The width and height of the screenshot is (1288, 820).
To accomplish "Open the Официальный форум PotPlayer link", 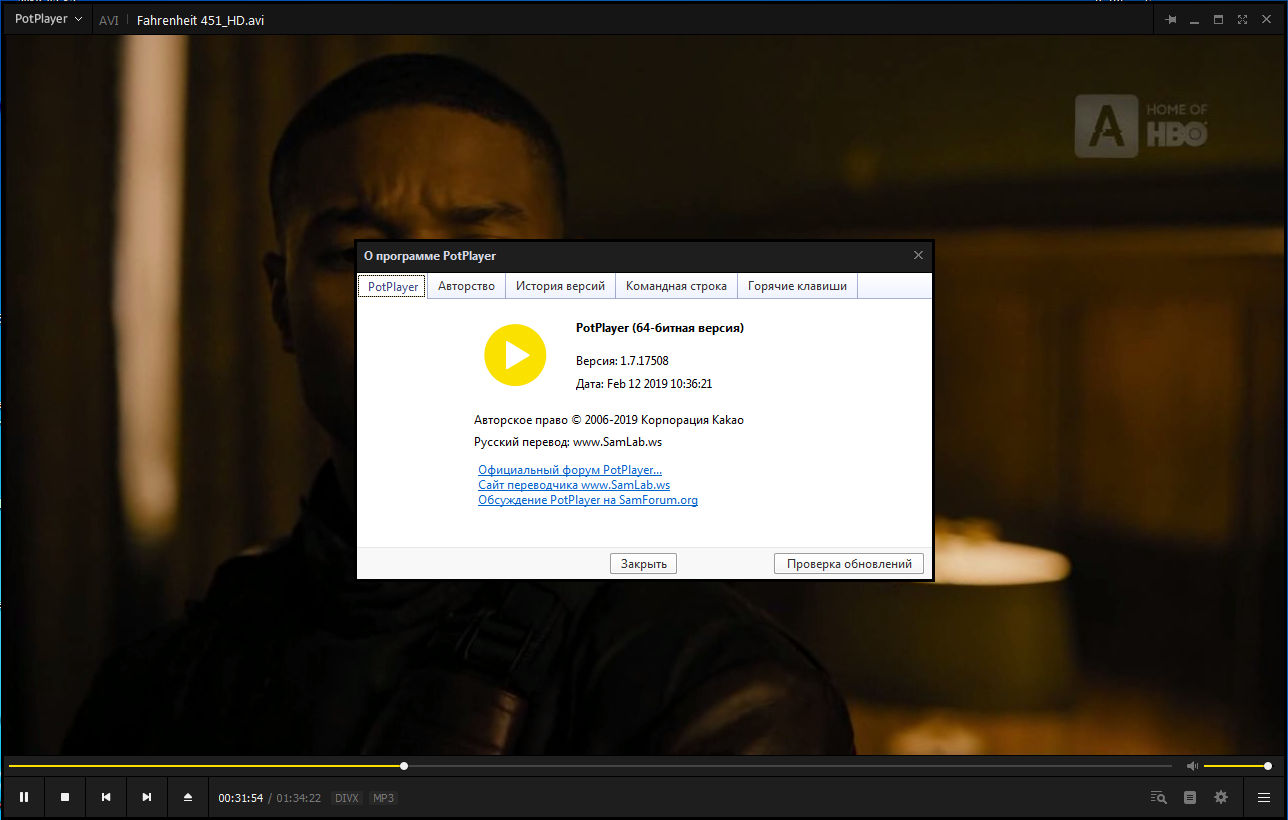I will (x=570, y=470).
